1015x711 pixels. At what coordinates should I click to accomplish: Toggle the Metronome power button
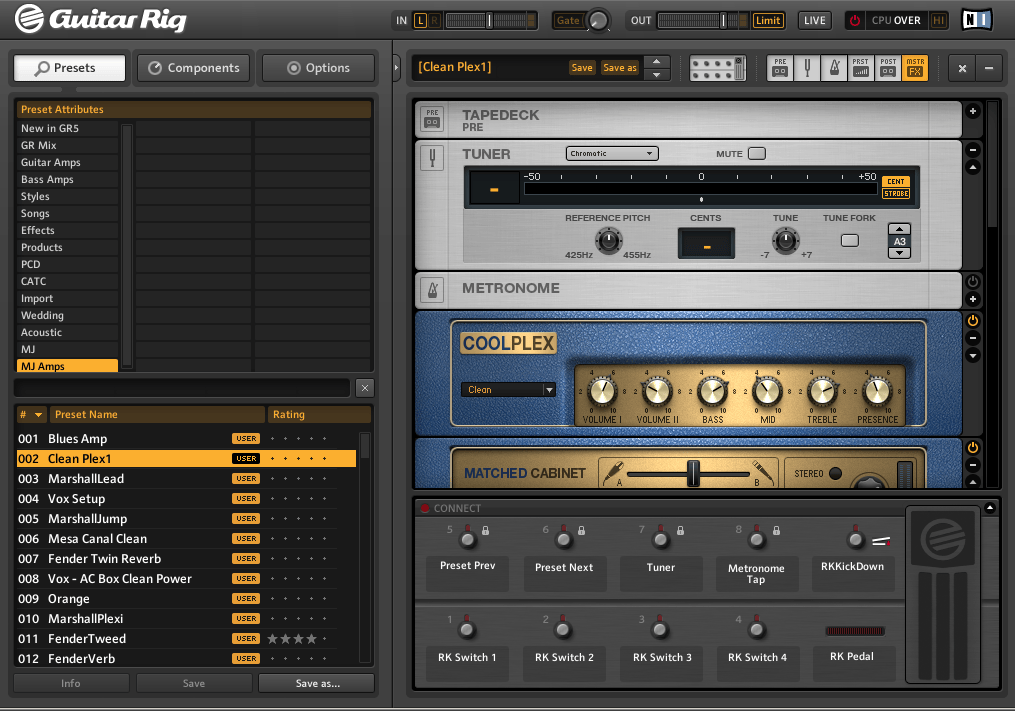point(972,282)
